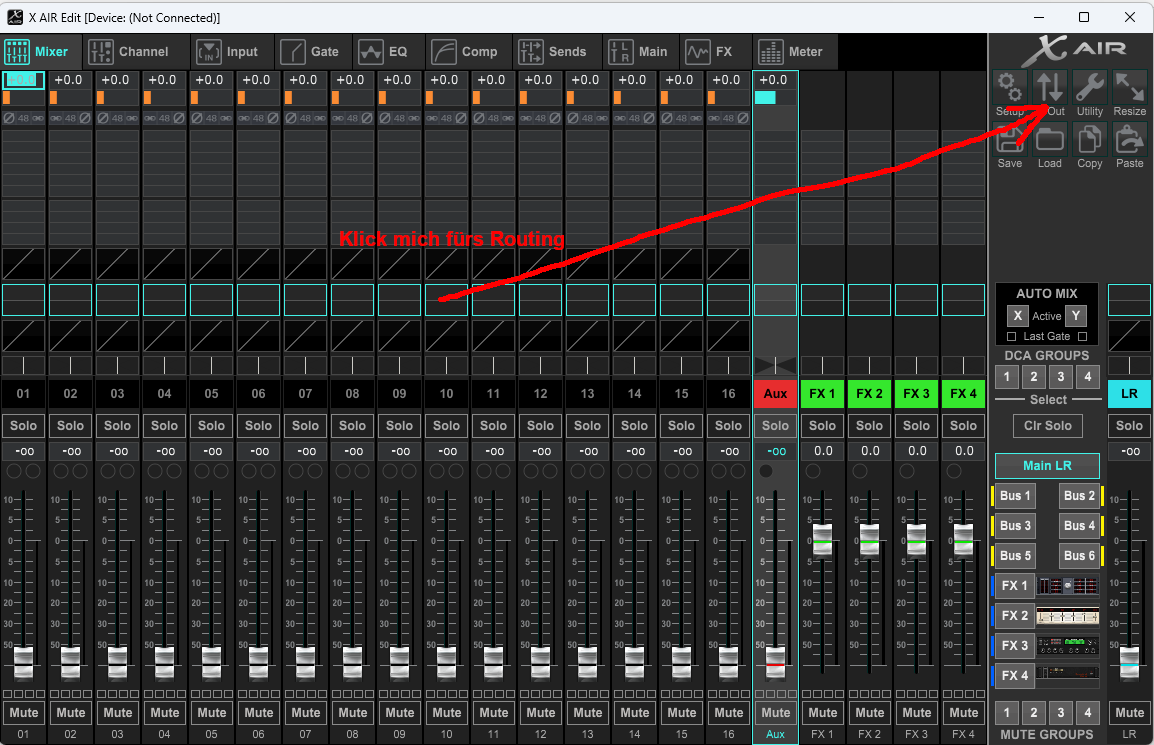Open the Utility wrench icon
This screenshot has height=745, width=1154.
click(1090, 88)
